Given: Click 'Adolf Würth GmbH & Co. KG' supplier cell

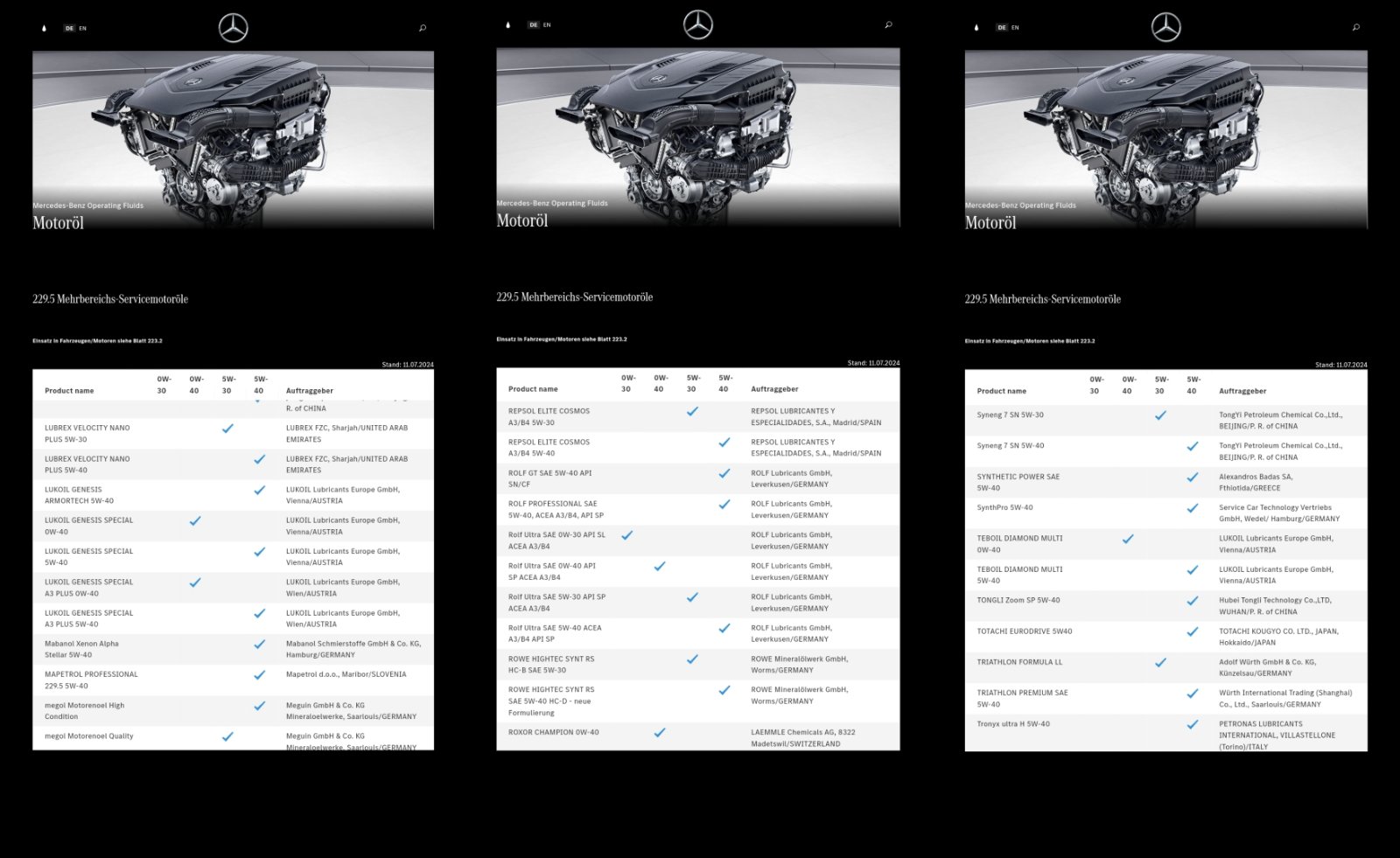Looking at the screenshot, I should (1267, 667).
